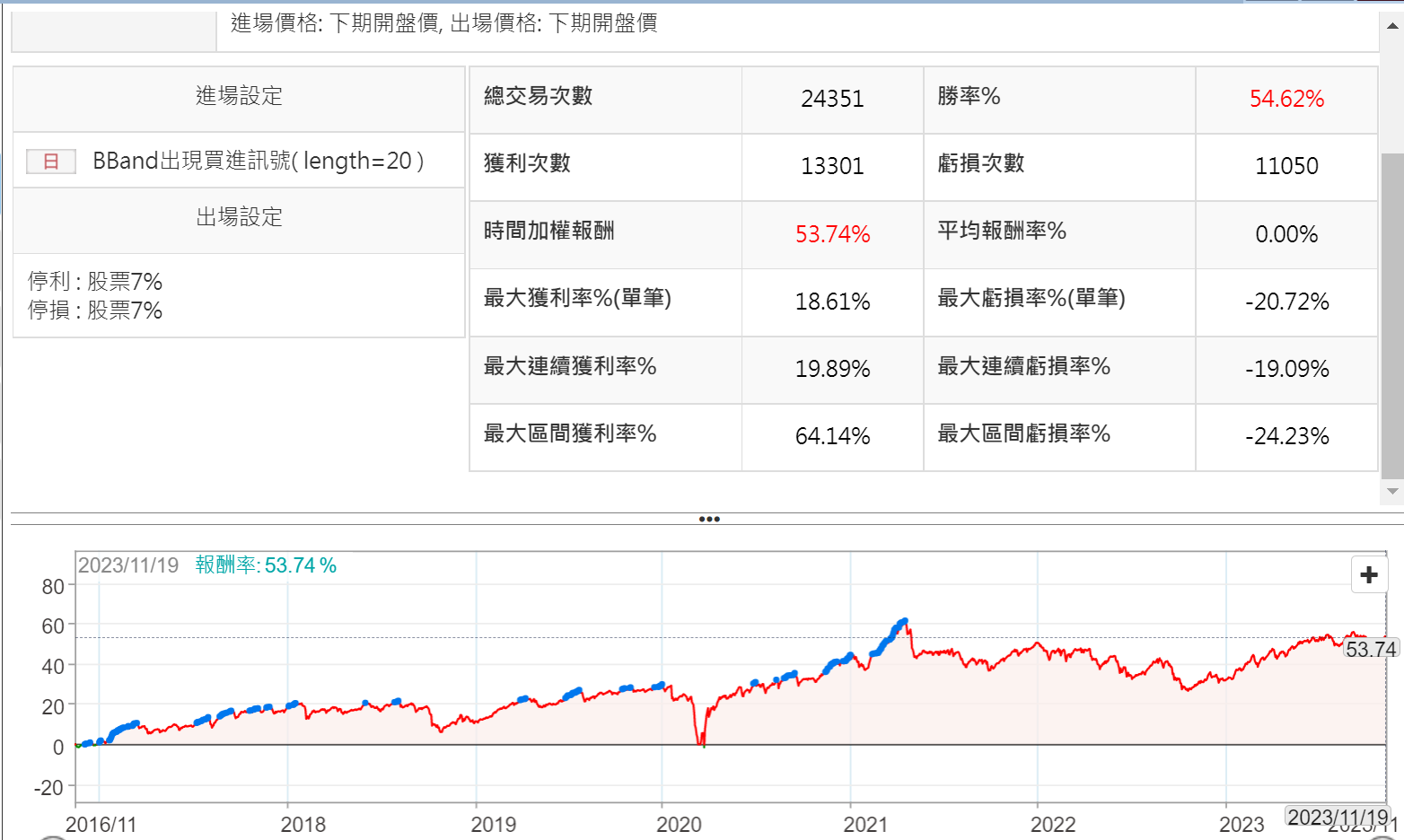The width and height of the screenshot is (1404, 840).
Task: Click the red 53.74% time-weighted return cell
Action: coord(832,234)
